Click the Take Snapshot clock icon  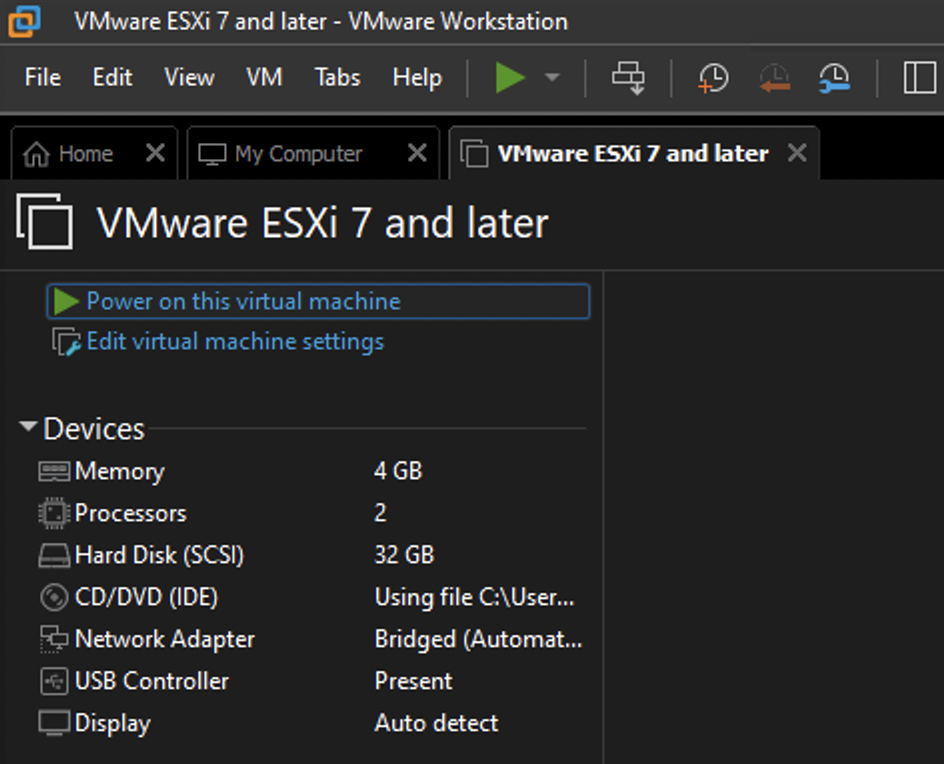(x=713, y=78)
